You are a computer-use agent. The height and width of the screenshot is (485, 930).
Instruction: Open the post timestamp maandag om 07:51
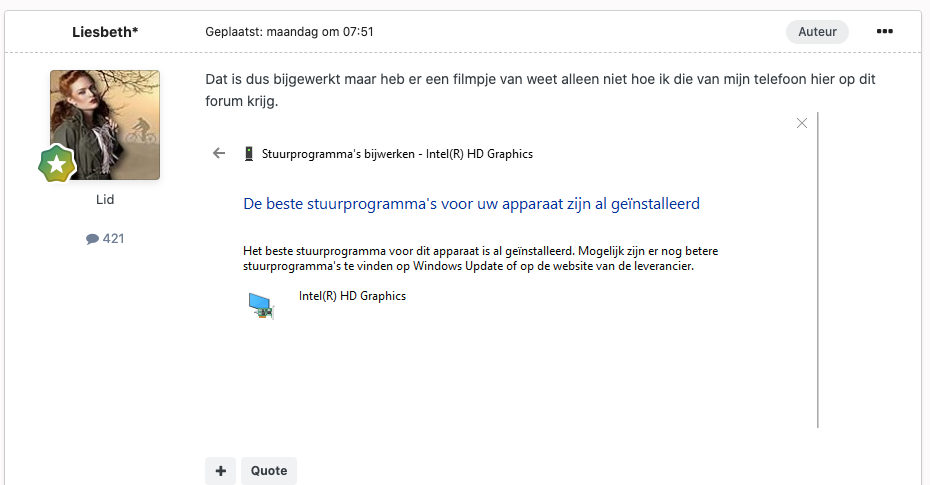click(320, 32)
